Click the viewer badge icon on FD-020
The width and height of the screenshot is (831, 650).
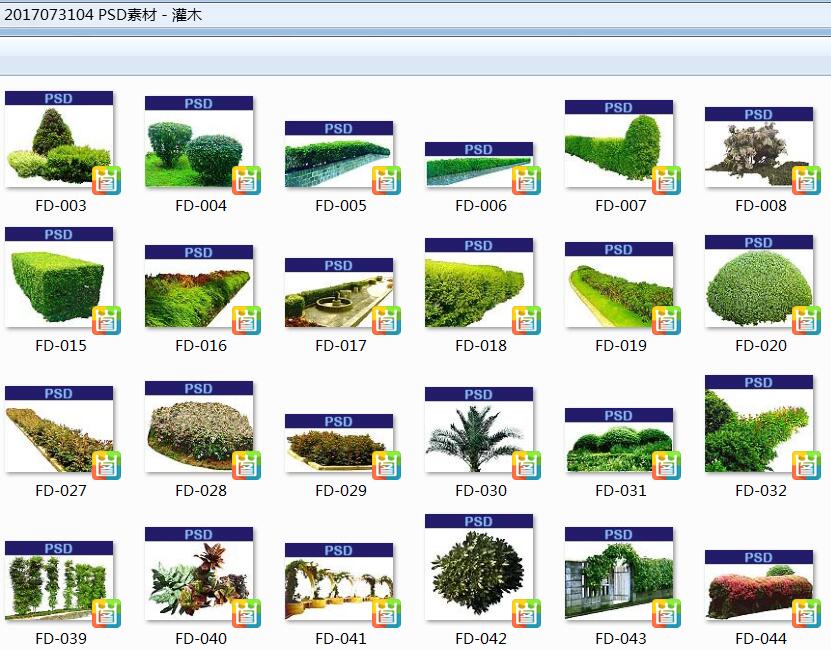806,320
